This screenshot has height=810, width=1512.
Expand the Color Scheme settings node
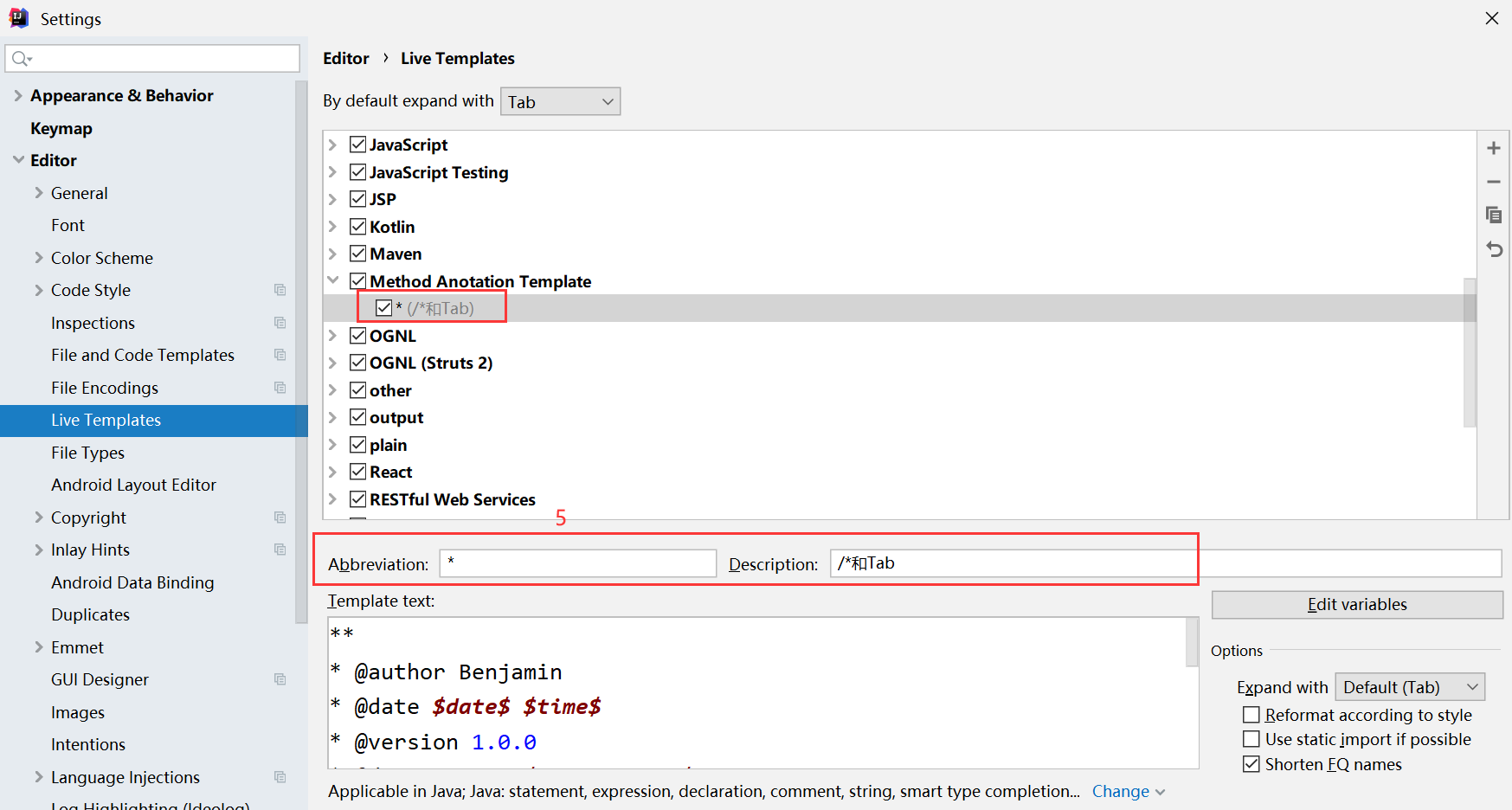pyautogui.click(x=39, y=258)
